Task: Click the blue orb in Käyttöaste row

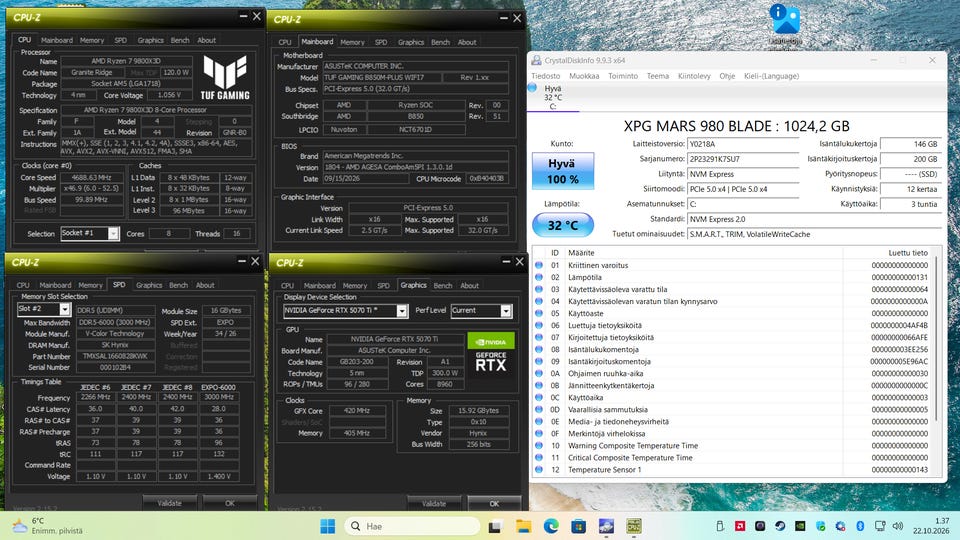Action: tap(539, 313)
